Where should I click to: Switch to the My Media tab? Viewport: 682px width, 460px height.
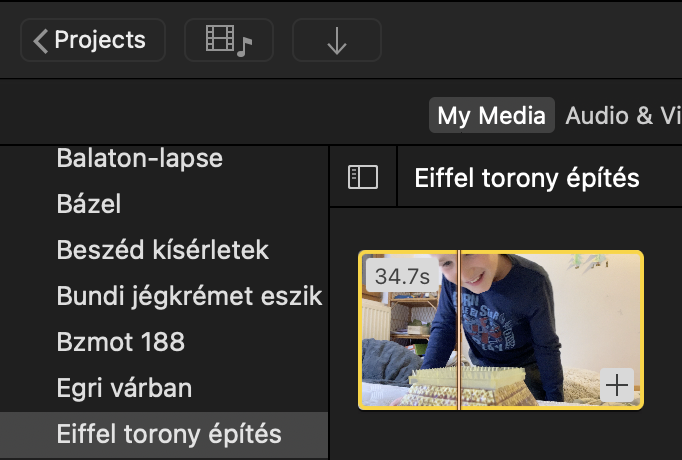click(x=493, y=115)
